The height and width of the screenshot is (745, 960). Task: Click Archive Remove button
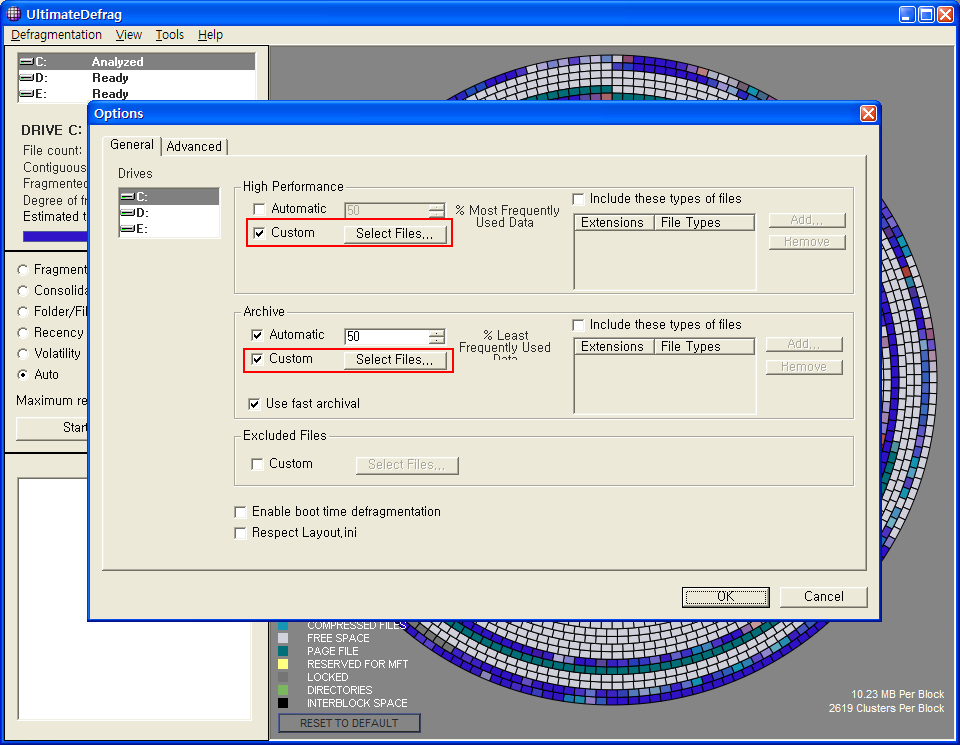click(x=804, y=367)
